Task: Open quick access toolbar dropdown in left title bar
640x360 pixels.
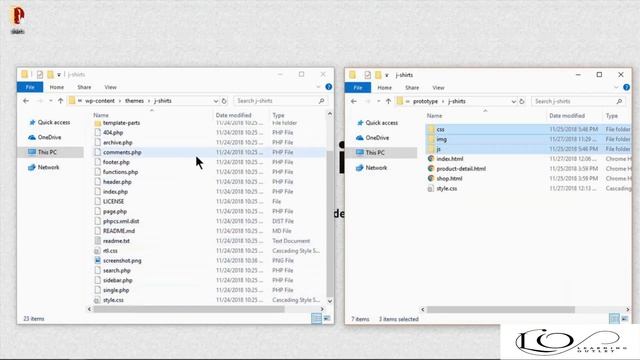Action: (x=59, y=75)
